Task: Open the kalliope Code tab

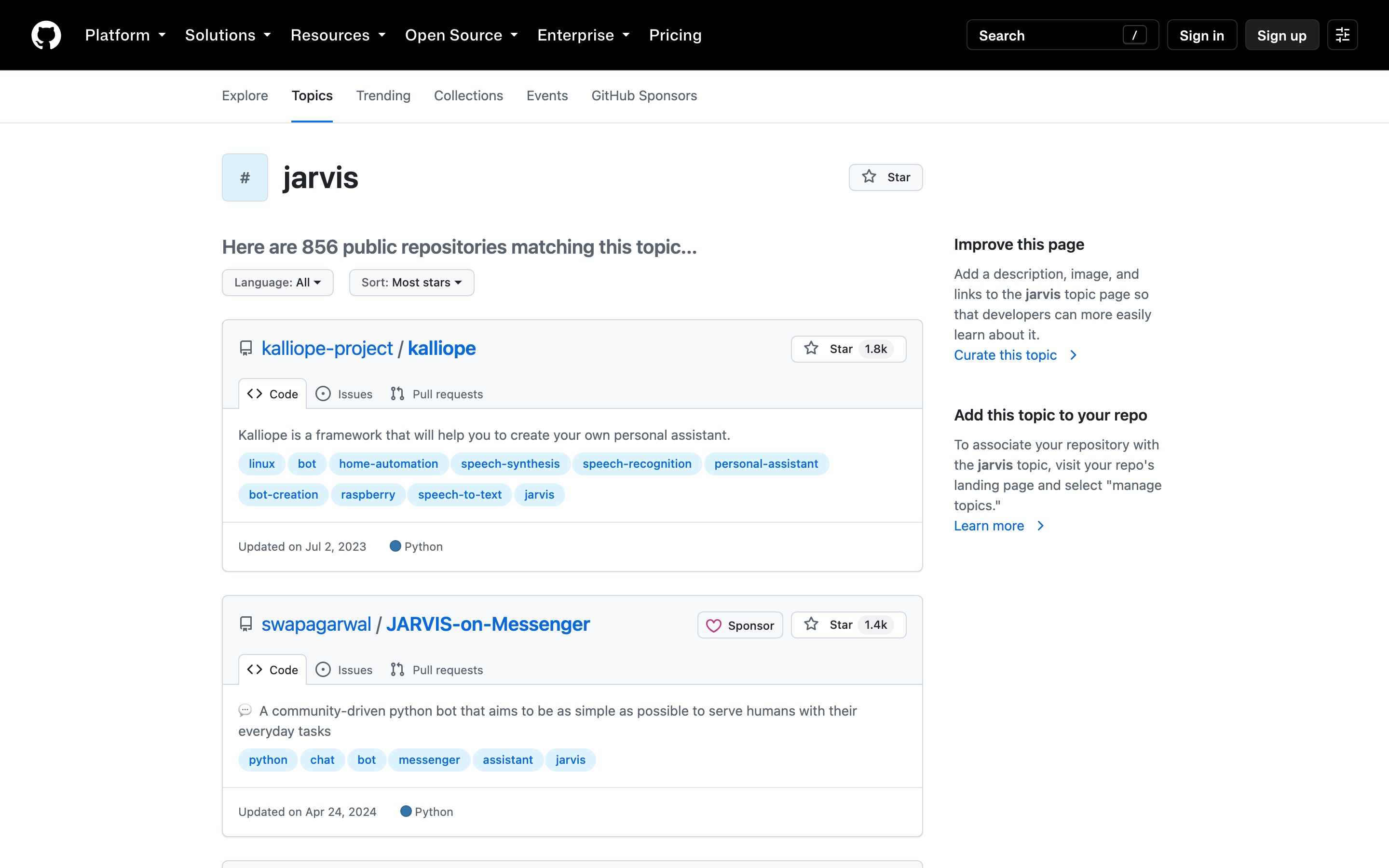Action: point(272,394)
